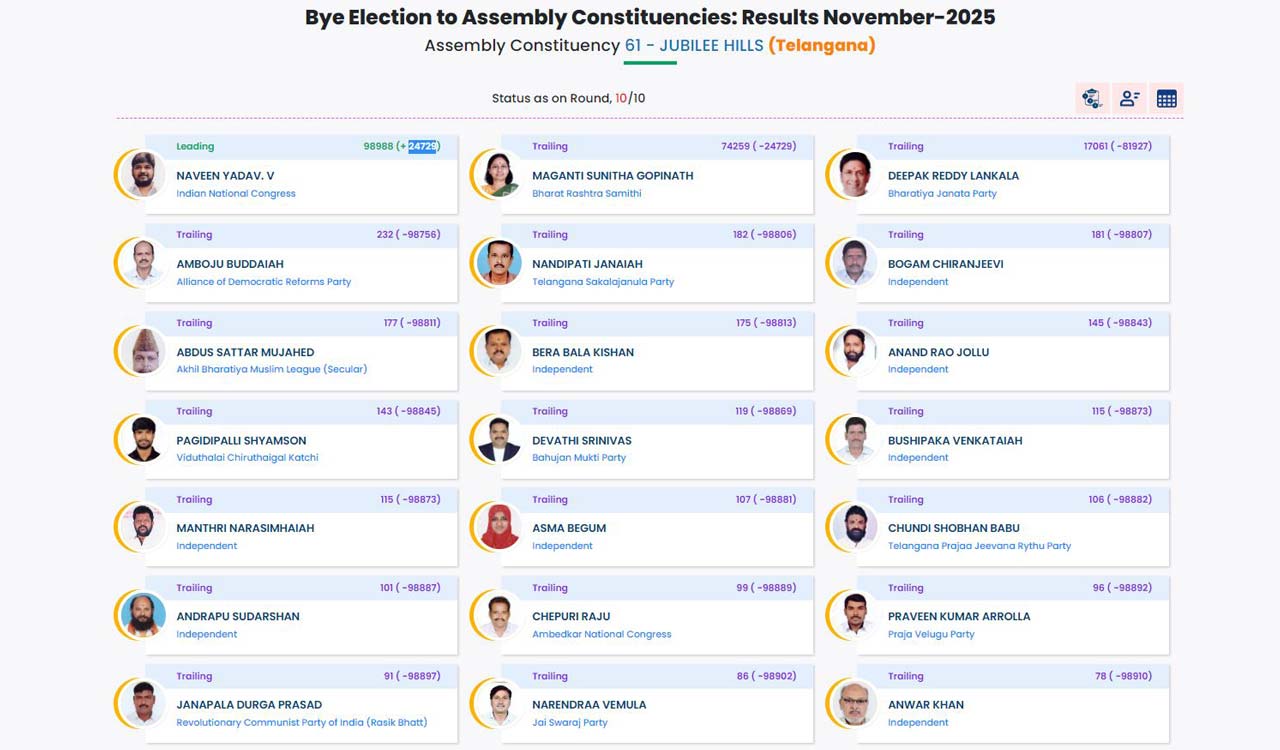Open the tabular results grid icon
Image resolution: width=1280 pixels, height=750 pixels.
click(x=1165, y=98)
